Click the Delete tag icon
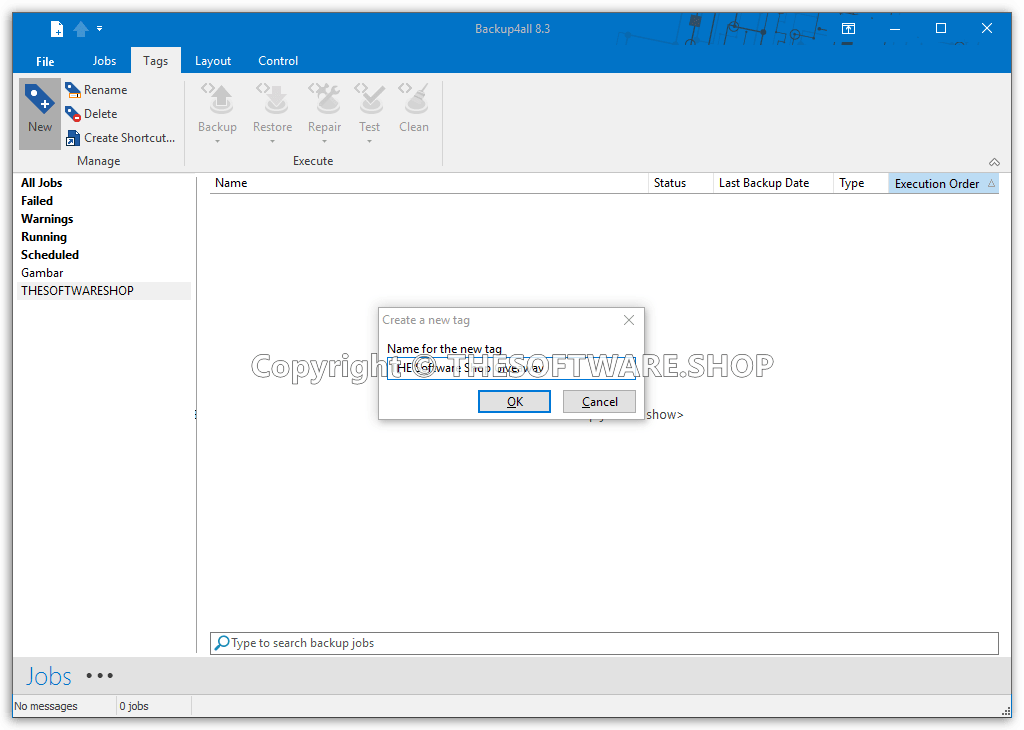The height and width of the screenshot is (730, 1024). point(72,114)
